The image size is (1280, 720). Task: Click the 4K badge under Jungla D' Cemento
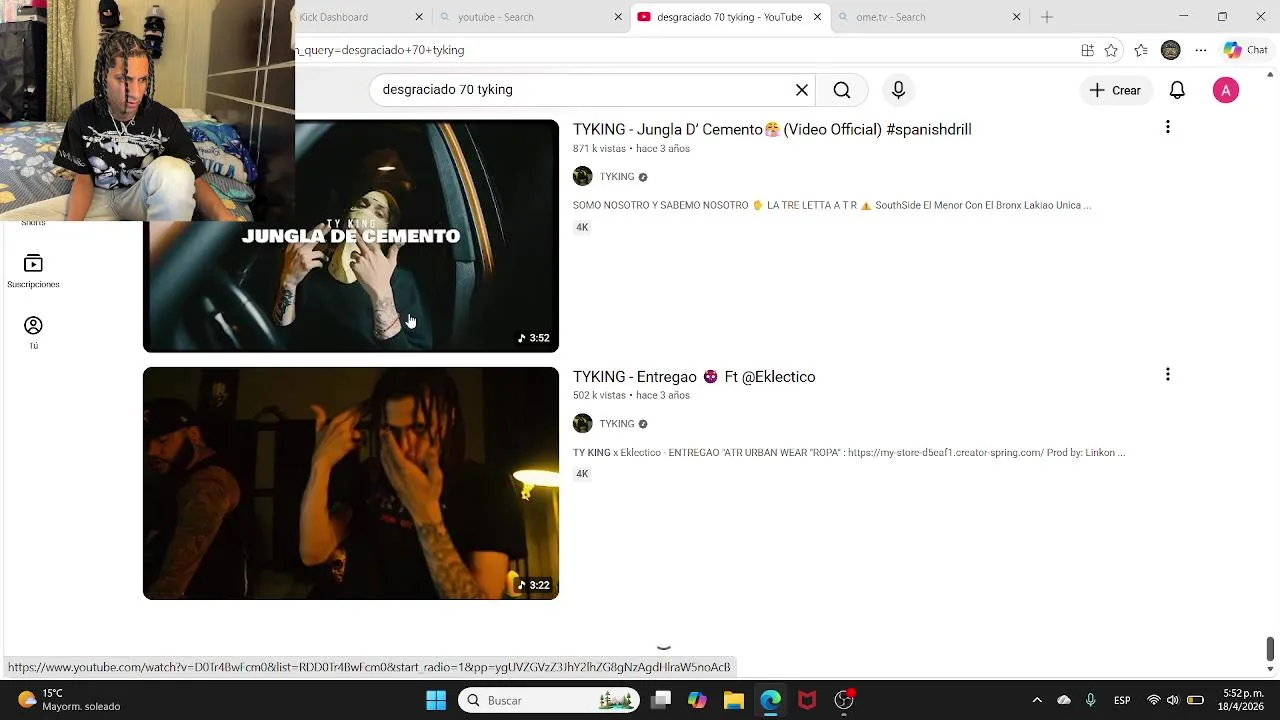pos(582,227)
